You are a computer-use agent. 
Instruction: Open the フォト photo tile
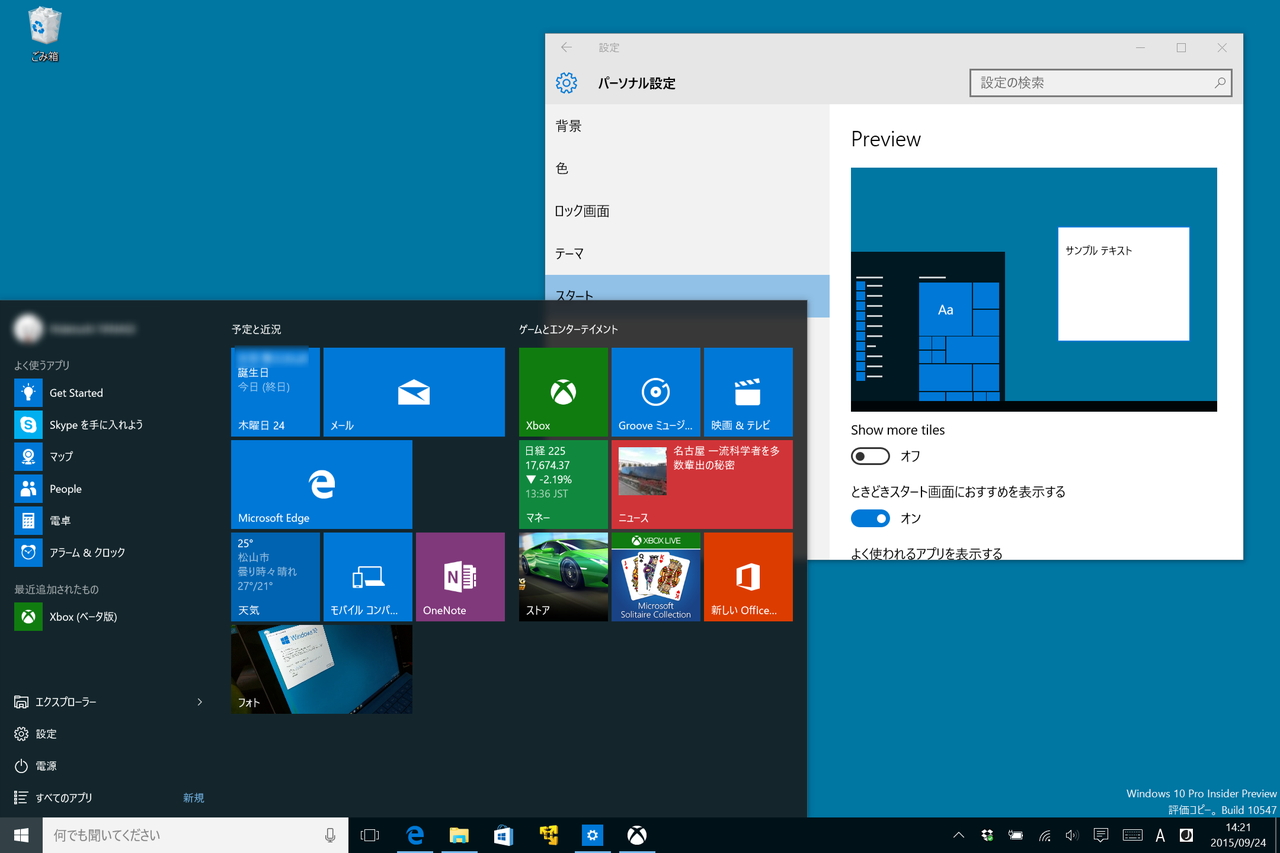(x=321, y=669)
